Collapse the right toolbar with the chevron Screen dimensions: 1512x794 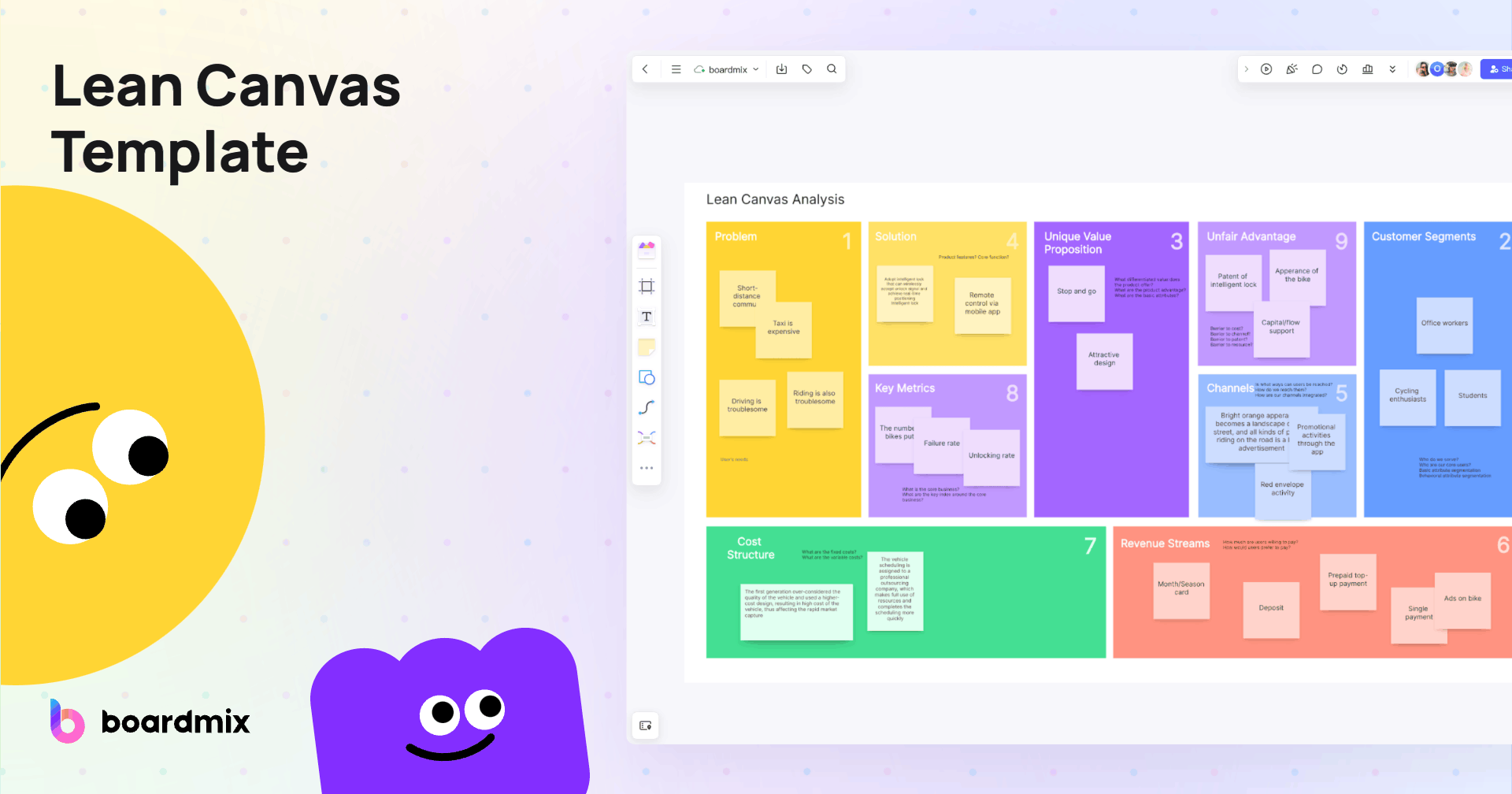(1246, 69)
